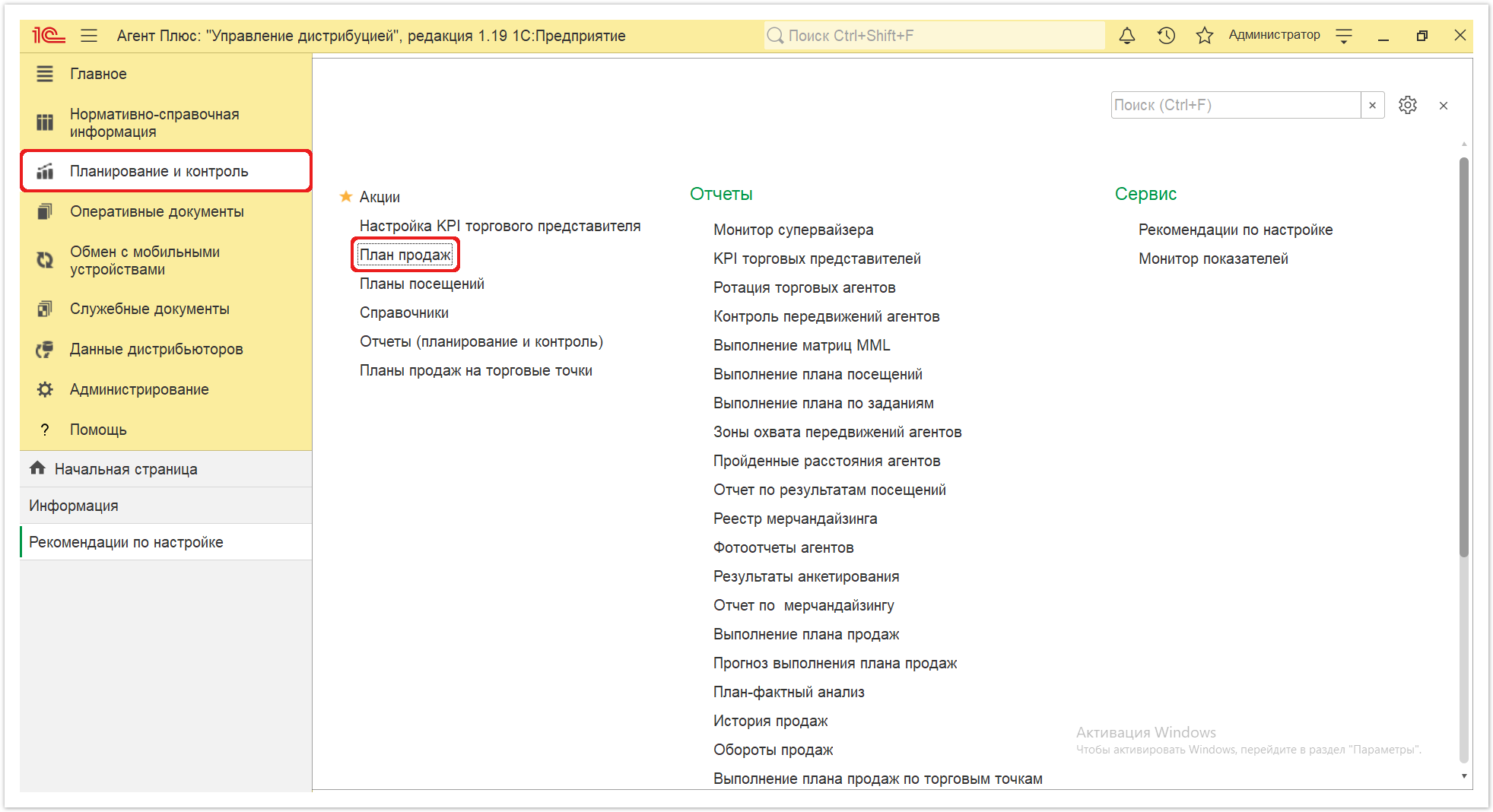Screen dimensions: 1493x812
Task: Open notifications bell icon
Action: [x=1127, y=35]
